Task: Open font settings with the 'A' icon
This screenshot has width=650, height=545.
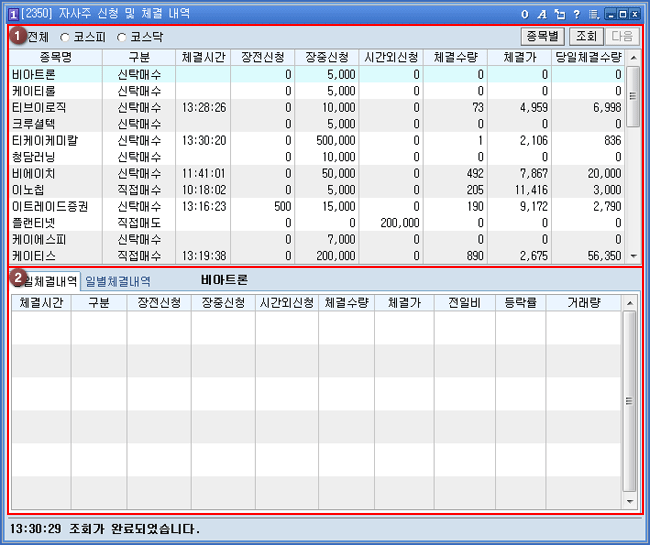Action: click(542, 14)
